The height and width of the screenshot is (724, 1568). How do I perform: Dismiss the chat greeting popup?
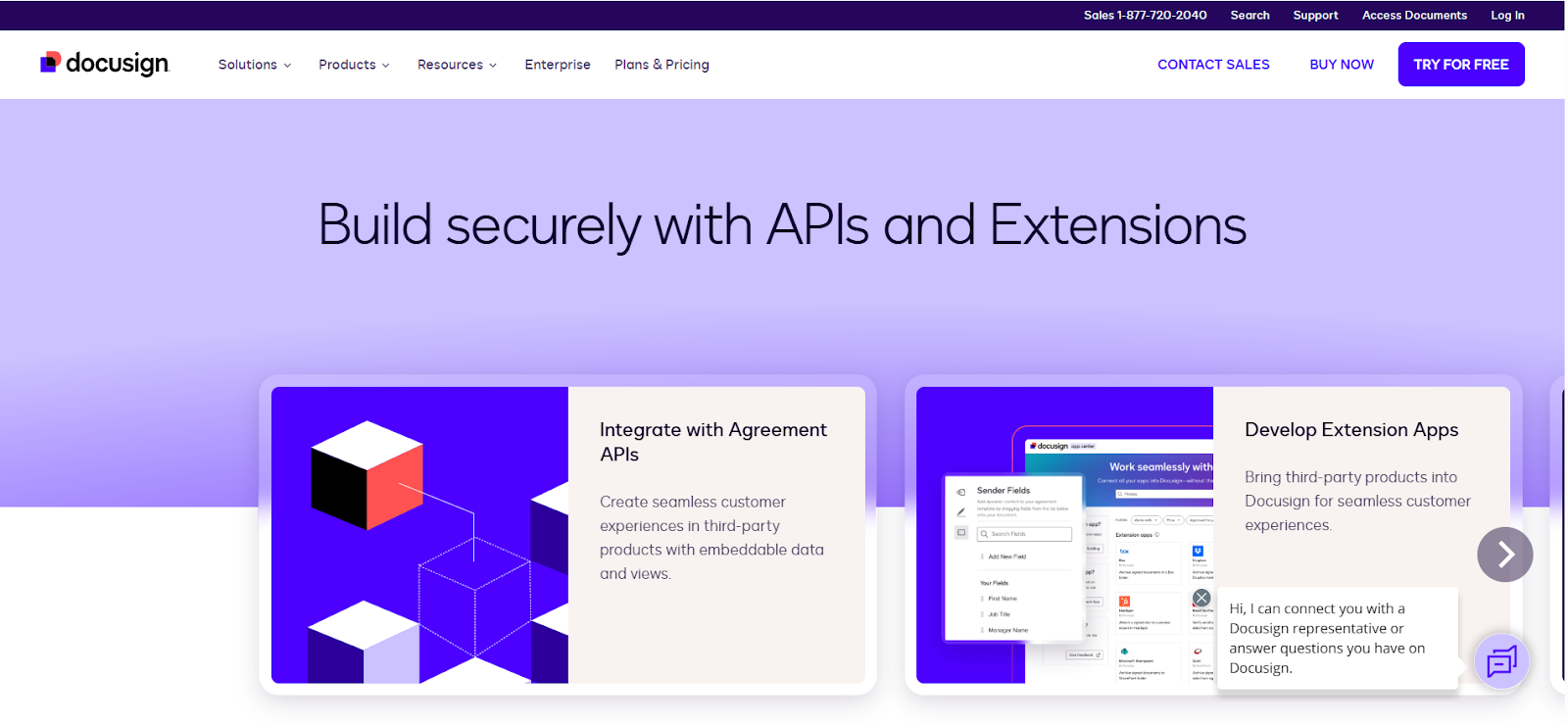click(1201, 598)
